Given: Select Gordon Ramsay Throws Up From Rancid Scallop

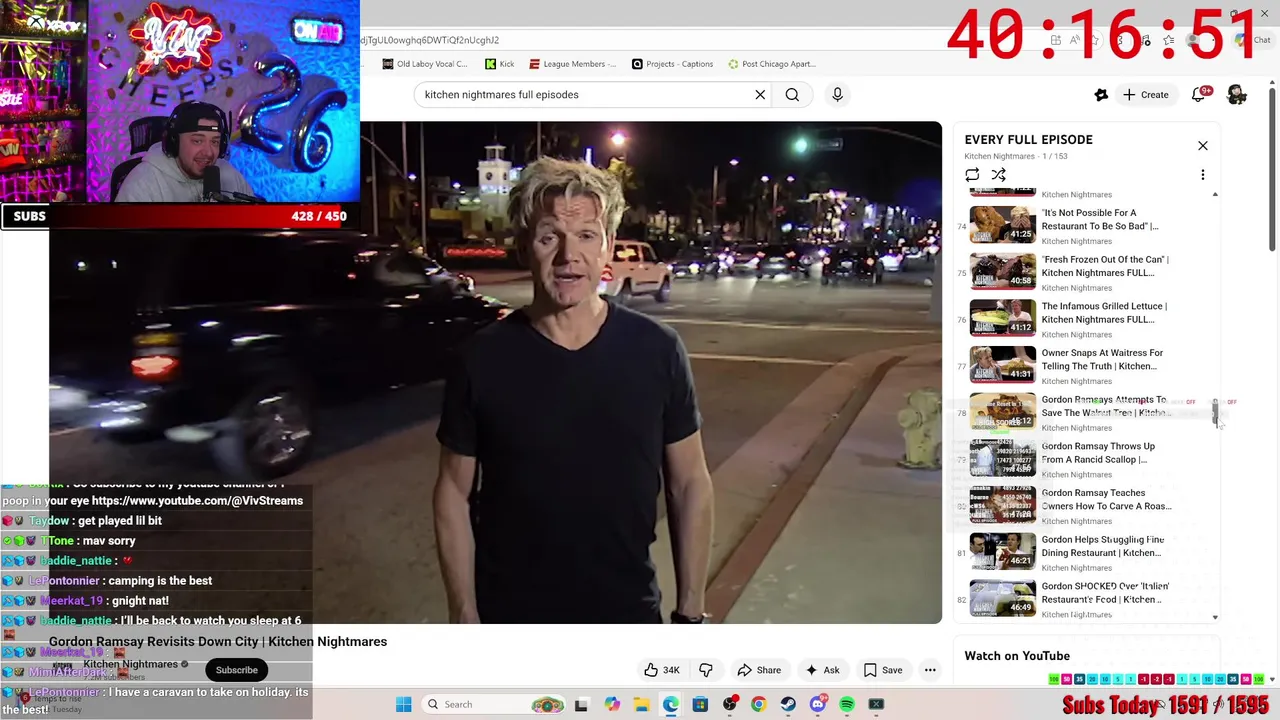Looking at the screenshot, I should pos(1087,459).
